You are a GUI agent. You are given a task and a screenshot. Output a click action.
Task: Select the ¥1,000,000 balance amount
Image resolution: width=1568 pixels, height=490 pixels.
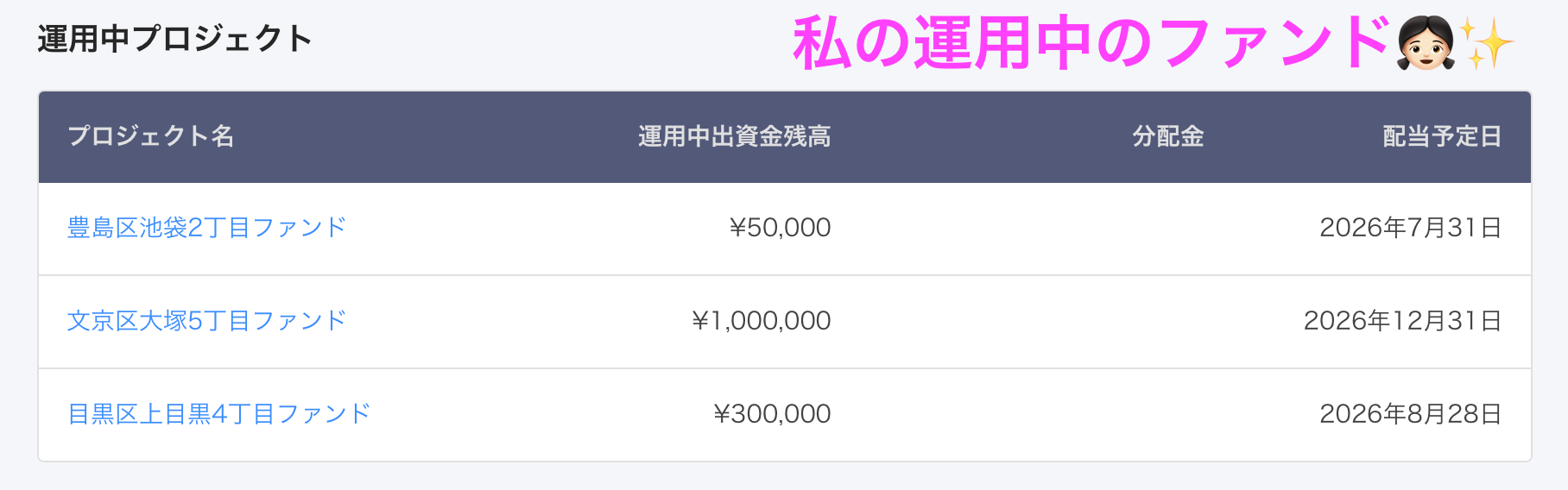pos(761,321)
